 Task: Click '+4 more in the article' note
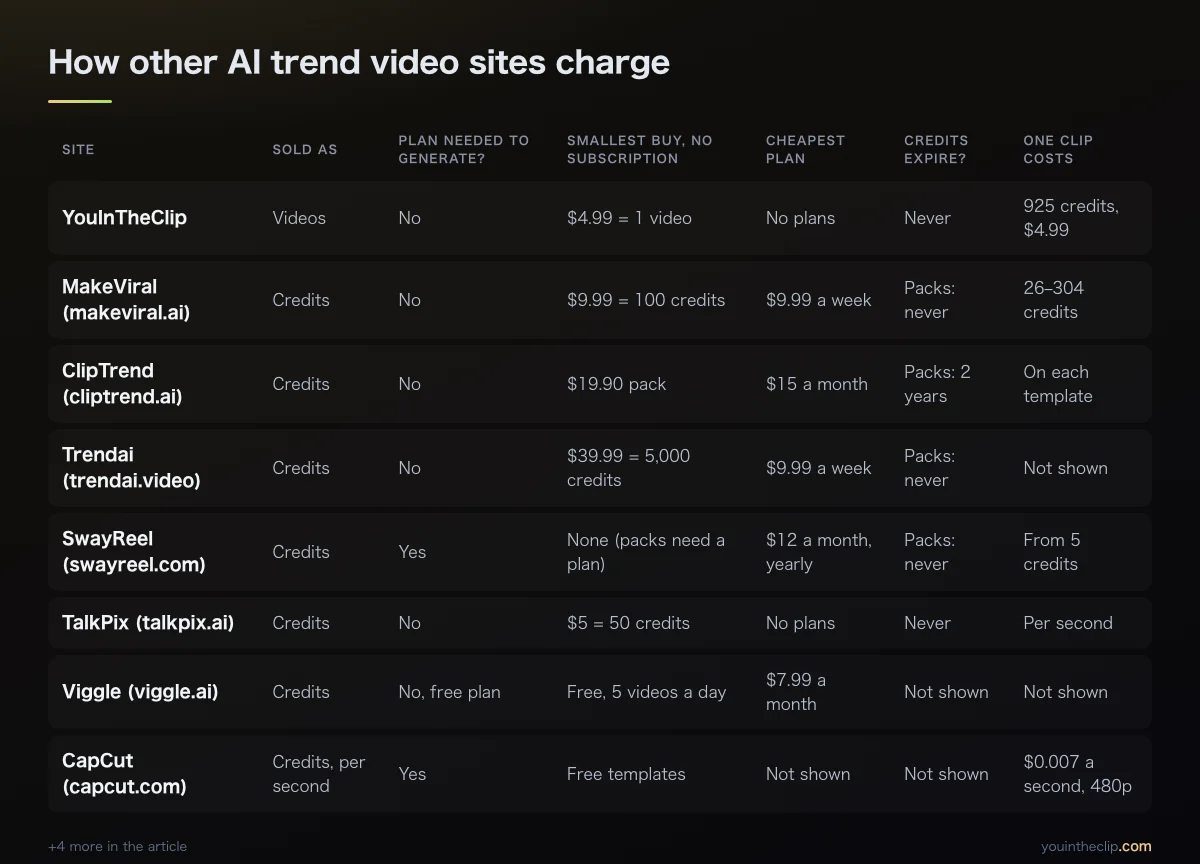[117, 846]
